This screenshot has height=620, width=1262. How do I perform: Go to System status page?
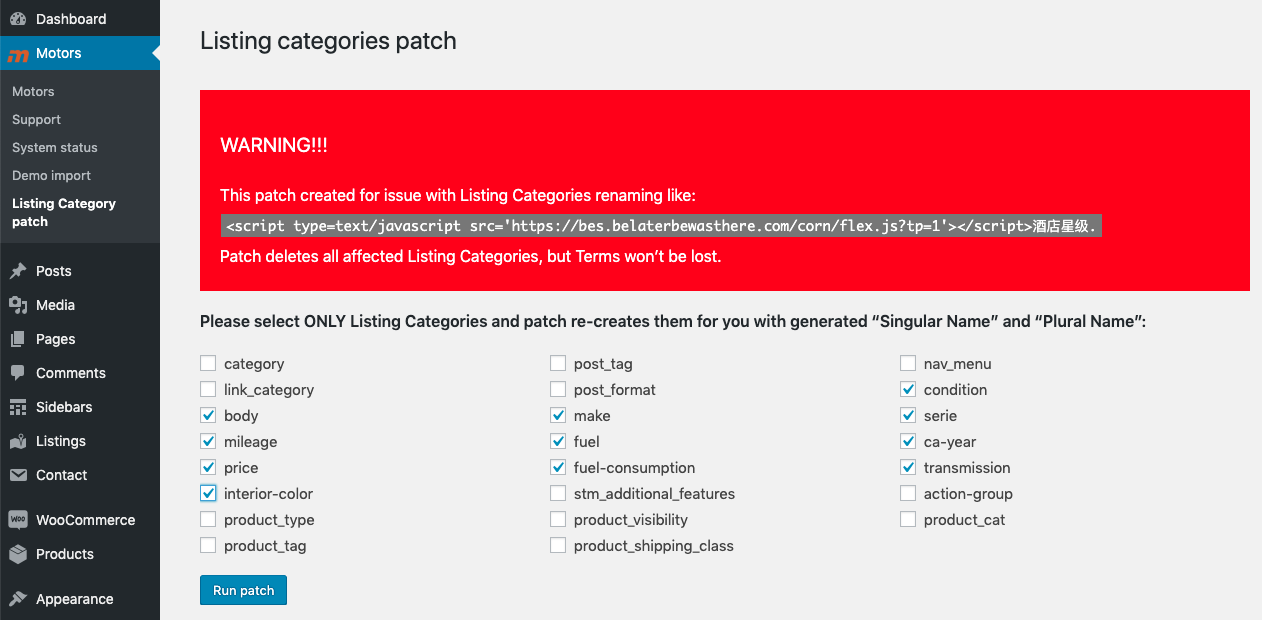tap(55, 147)
